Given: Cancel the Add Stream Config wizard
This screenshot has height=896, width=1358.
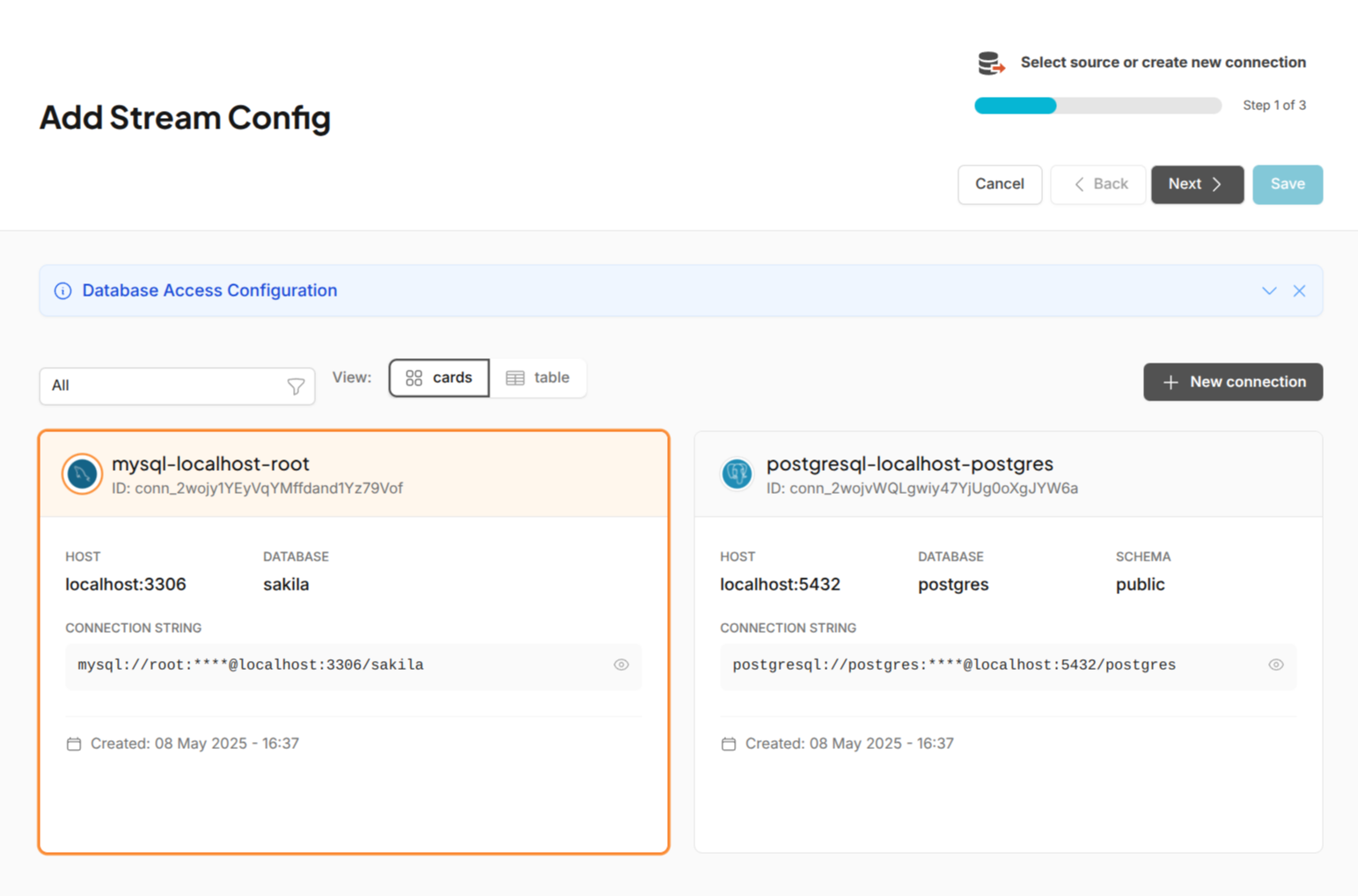Looking at the screenshot, I should click(999, 184).
